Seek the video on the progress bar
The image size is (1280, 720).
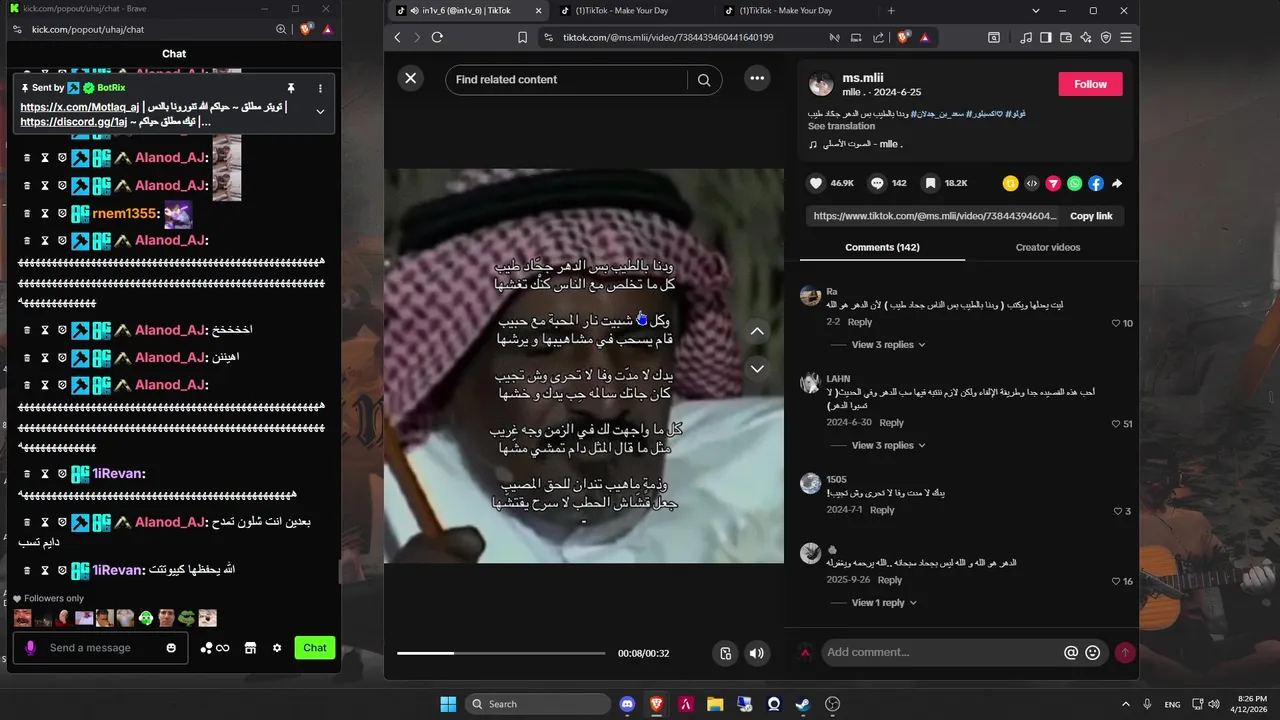pos(501,653)
